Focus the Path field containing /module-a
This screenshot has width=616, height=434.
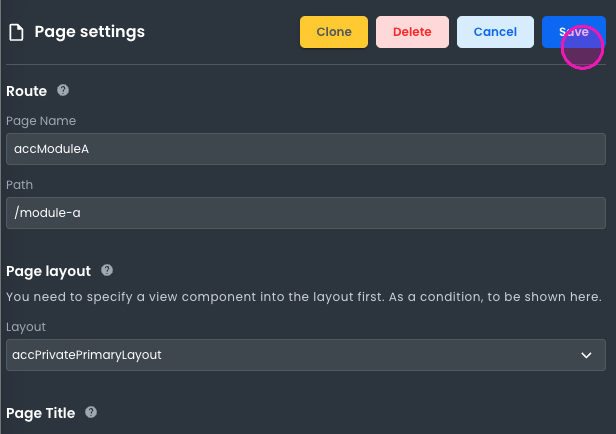point(305,212)
